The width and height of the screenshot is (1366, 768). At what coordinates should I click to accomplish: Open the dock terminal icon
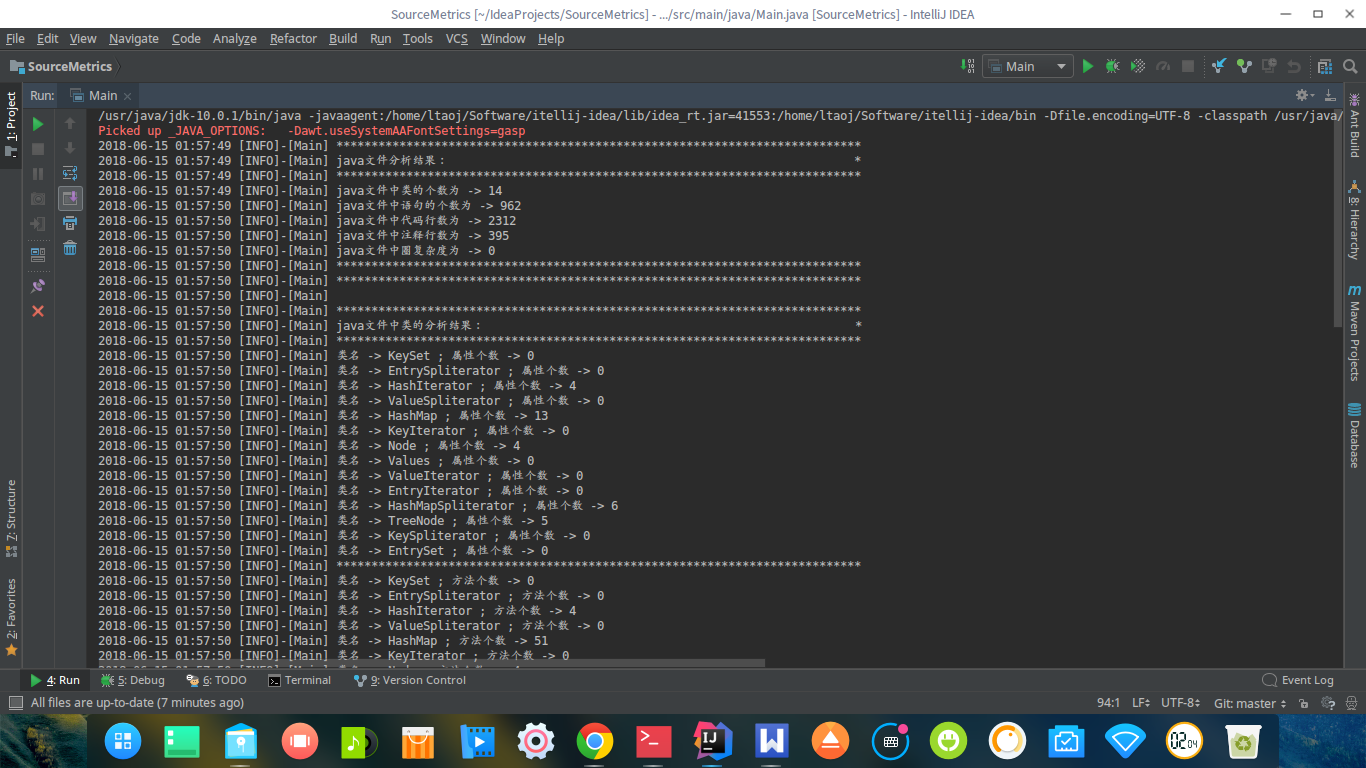pos(654,741)
